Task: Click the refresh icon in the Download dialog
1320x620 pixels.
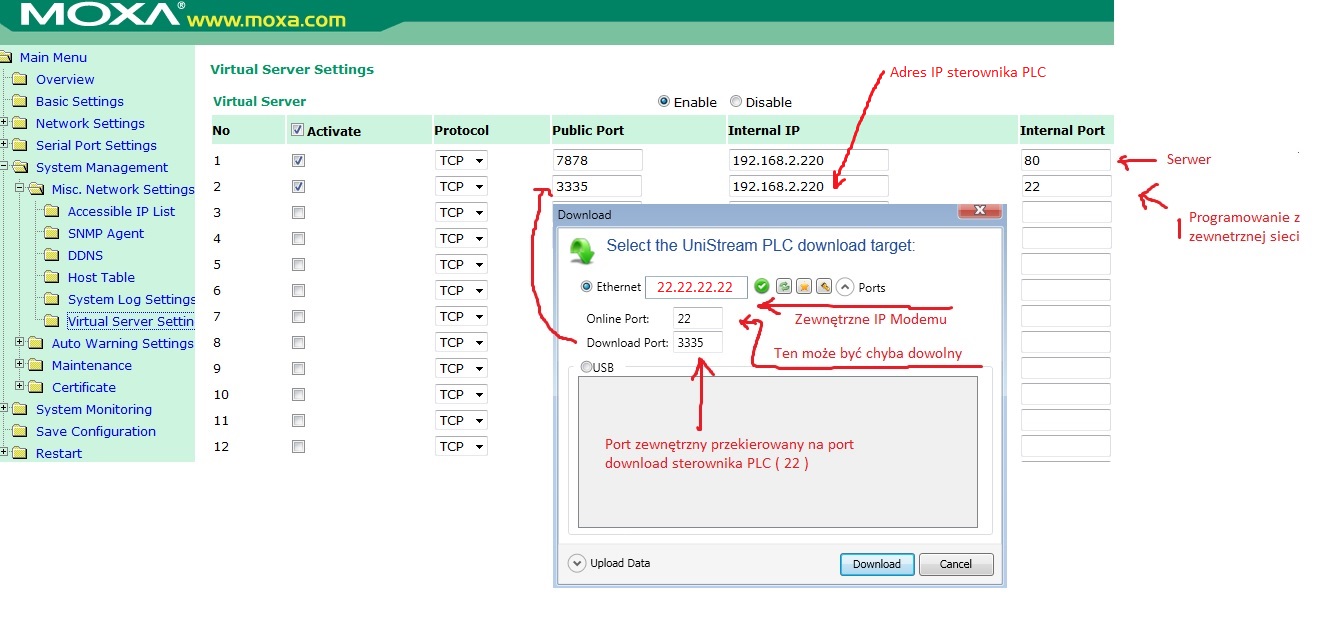Action: click(x=784, y=287)
